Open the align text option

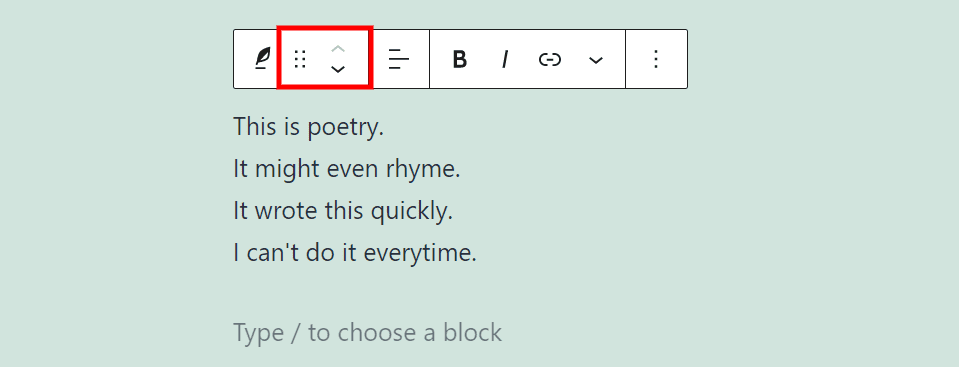pyautogui.click(x=399, y=59)
